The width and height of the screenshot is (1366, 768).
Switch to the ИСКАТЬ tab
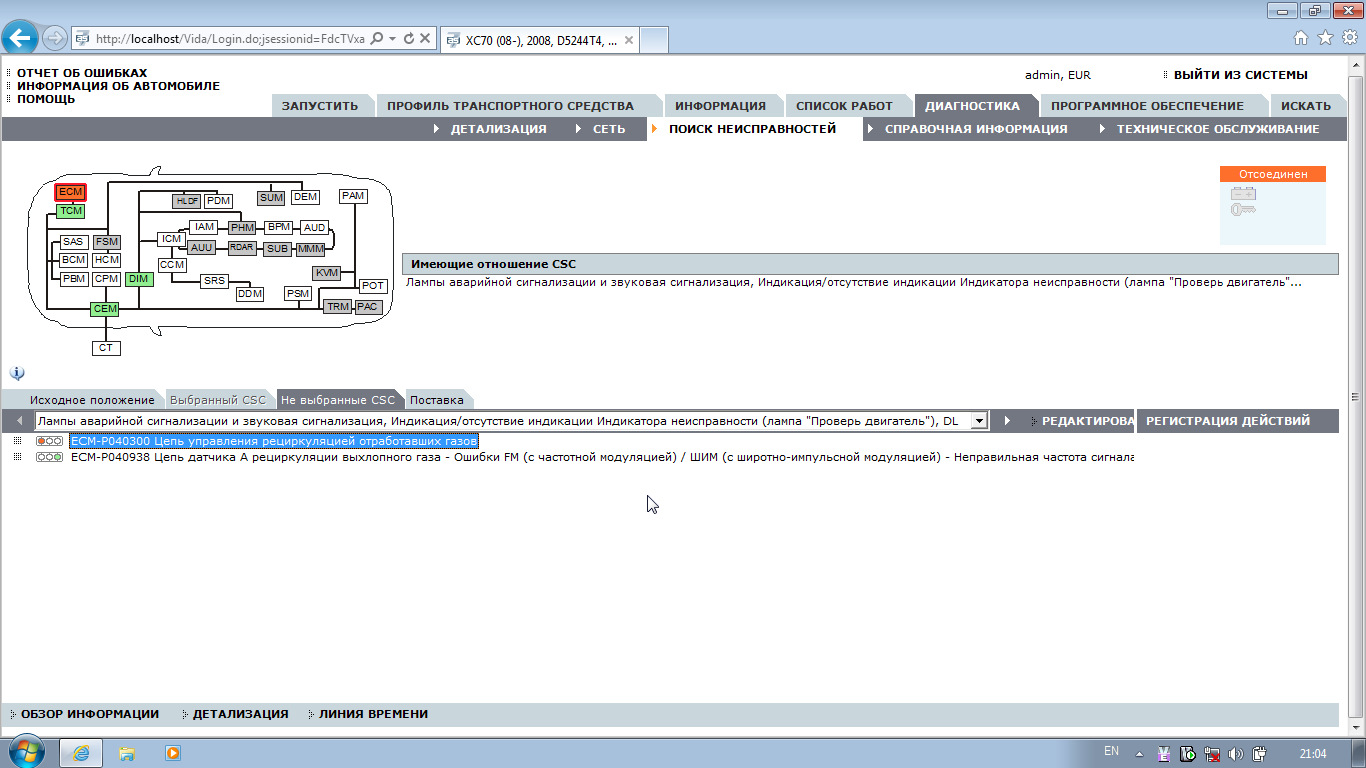click(x=1306, y=106)
